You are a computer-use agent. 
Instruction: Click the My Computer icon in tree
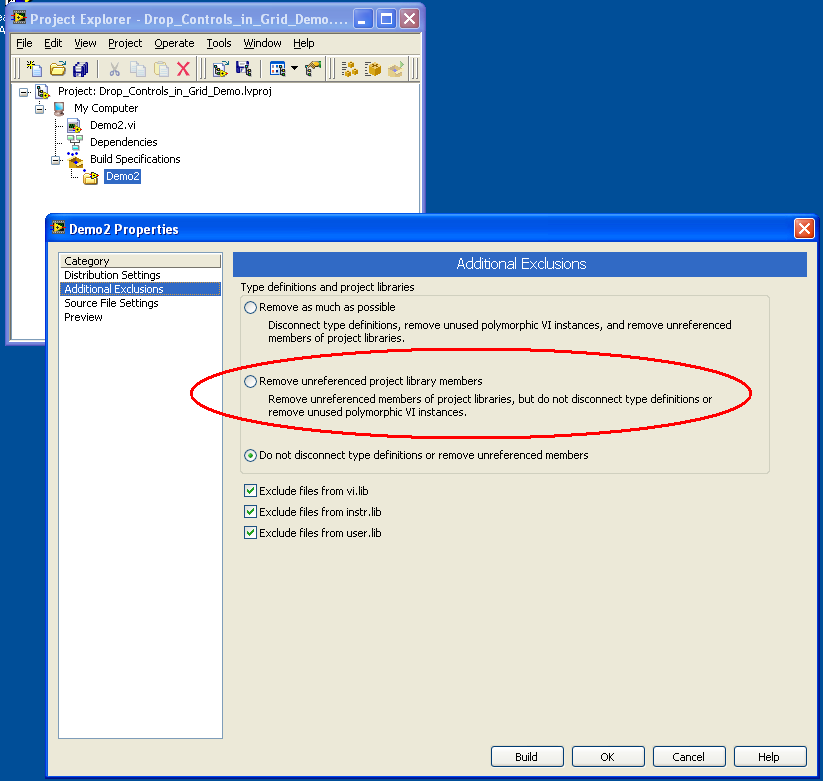pos(59,109)
